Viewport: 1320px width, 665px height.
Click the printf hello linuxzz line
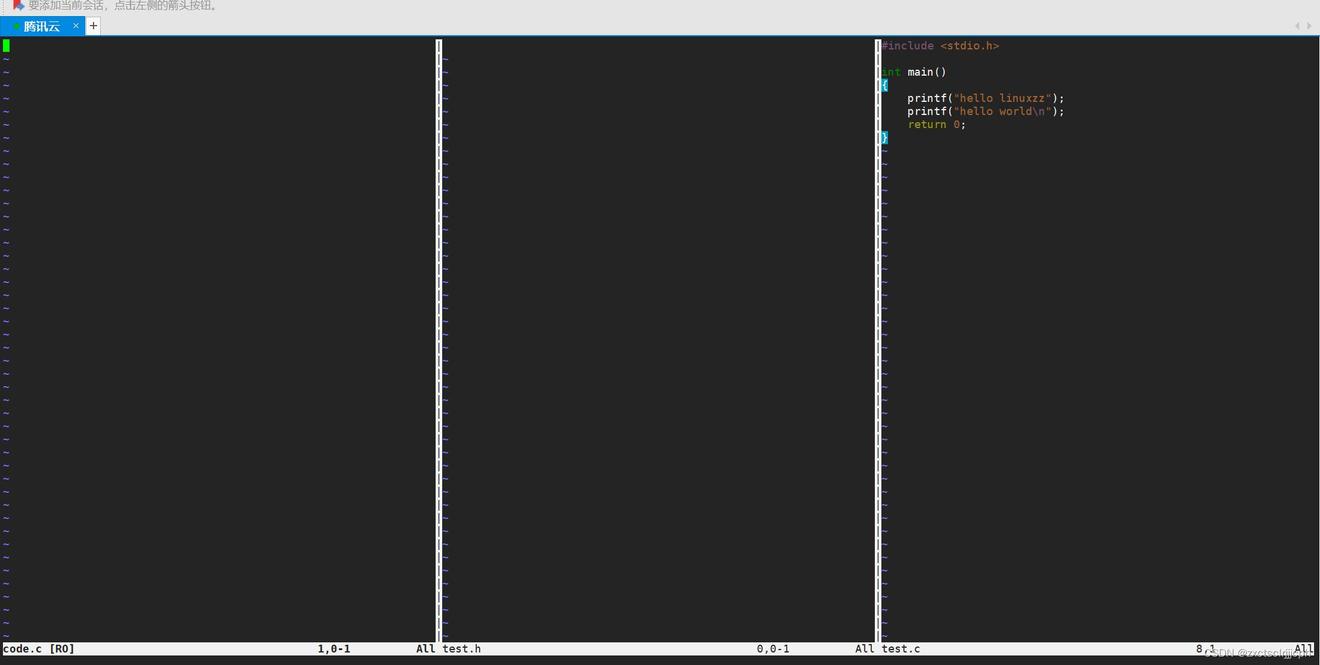click(x=985, y=98)
